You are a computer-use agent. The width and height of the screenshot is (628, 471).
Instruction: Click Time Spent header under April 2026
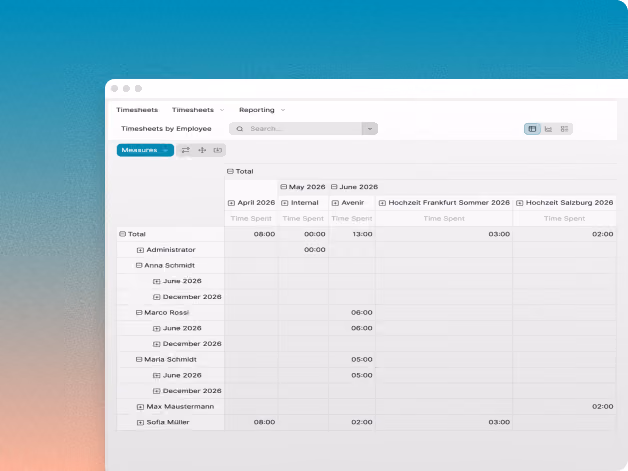pyautogui.click(x=251, y=219)
